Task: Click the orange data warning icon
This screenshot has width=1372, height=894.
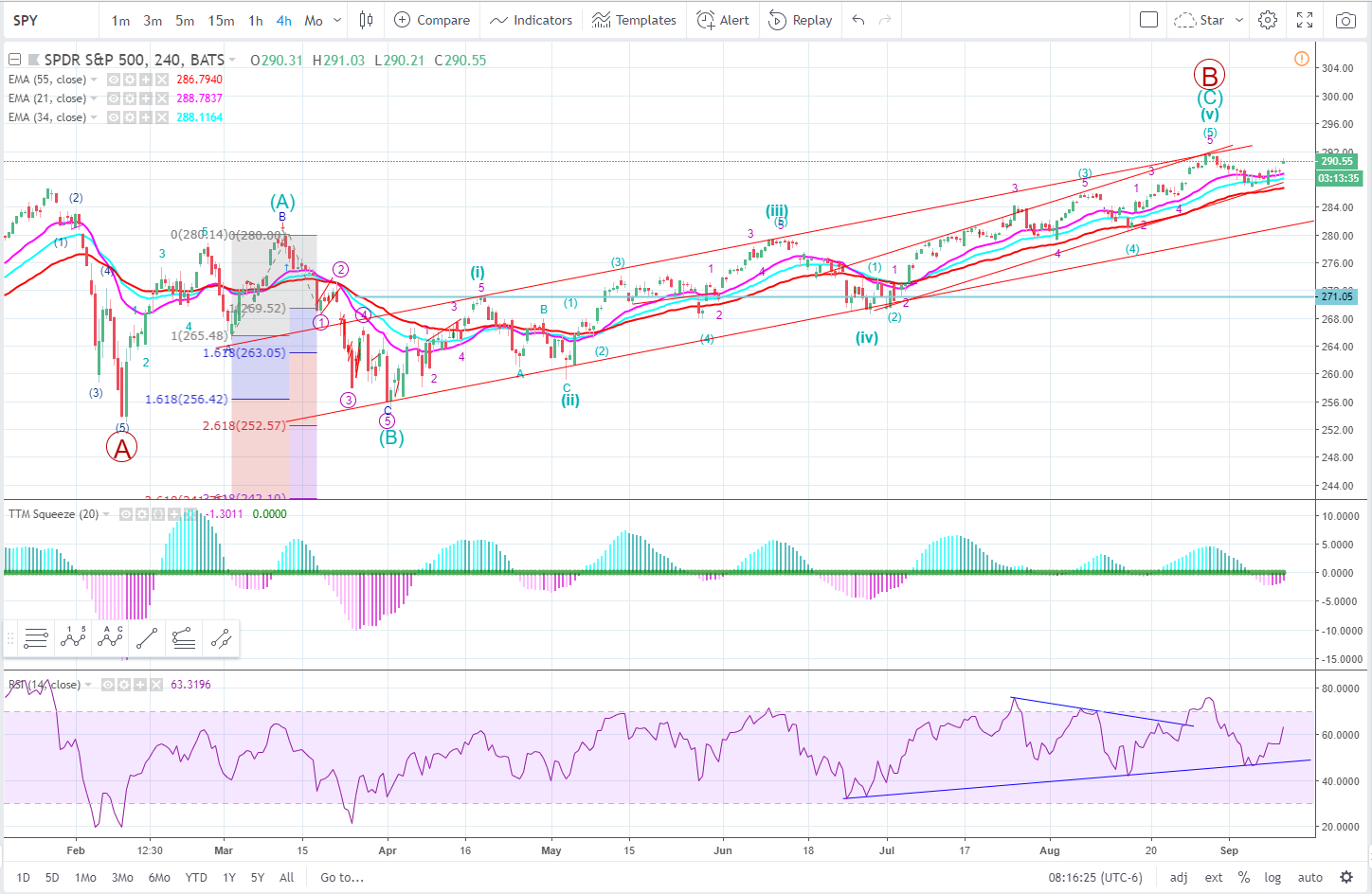Action: coord(1302,59)
